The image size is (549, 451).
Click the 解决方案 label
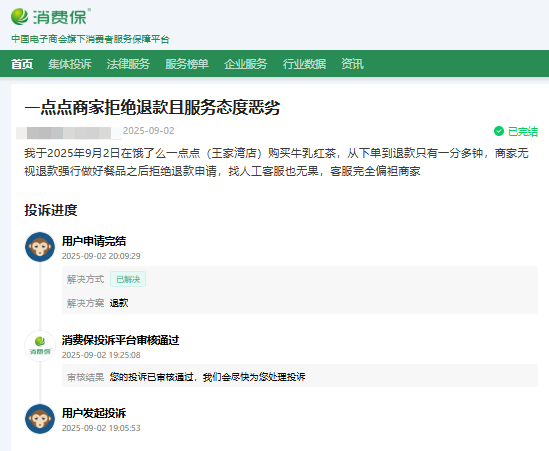pyautogui.click(x=85, y=303)
